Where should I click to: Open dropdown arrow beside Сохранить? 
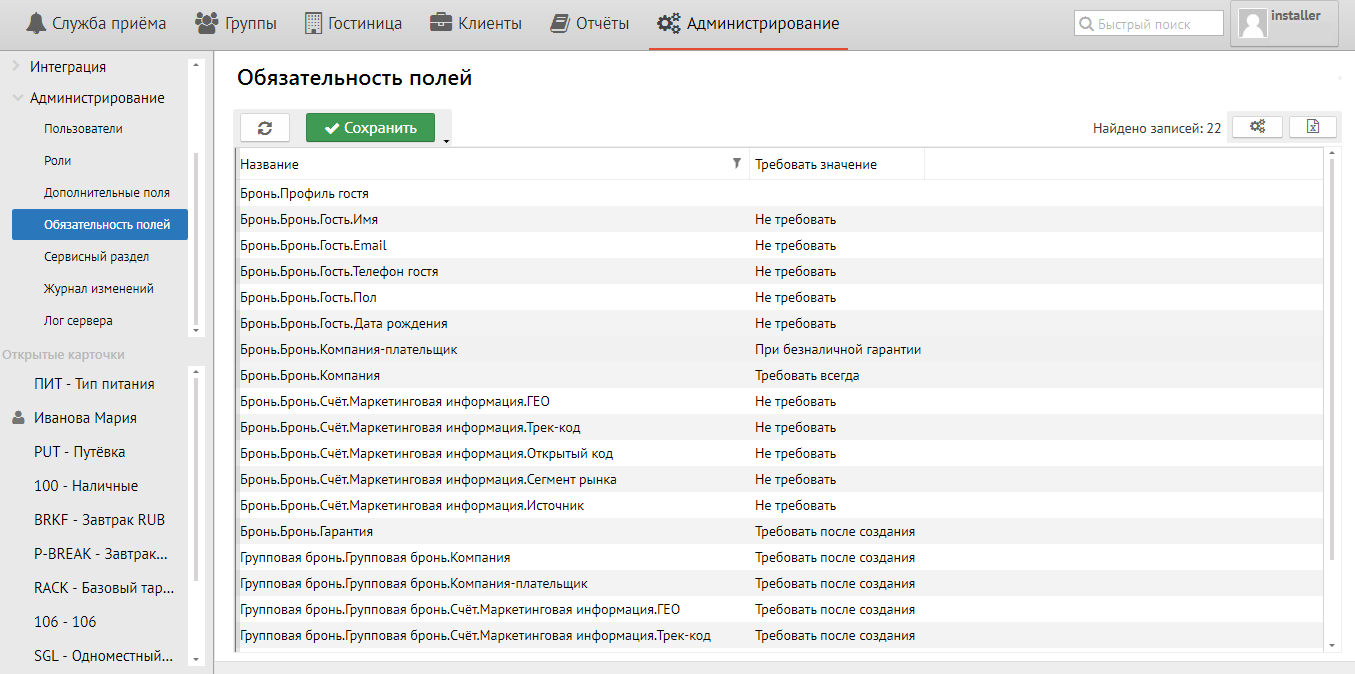446,141
